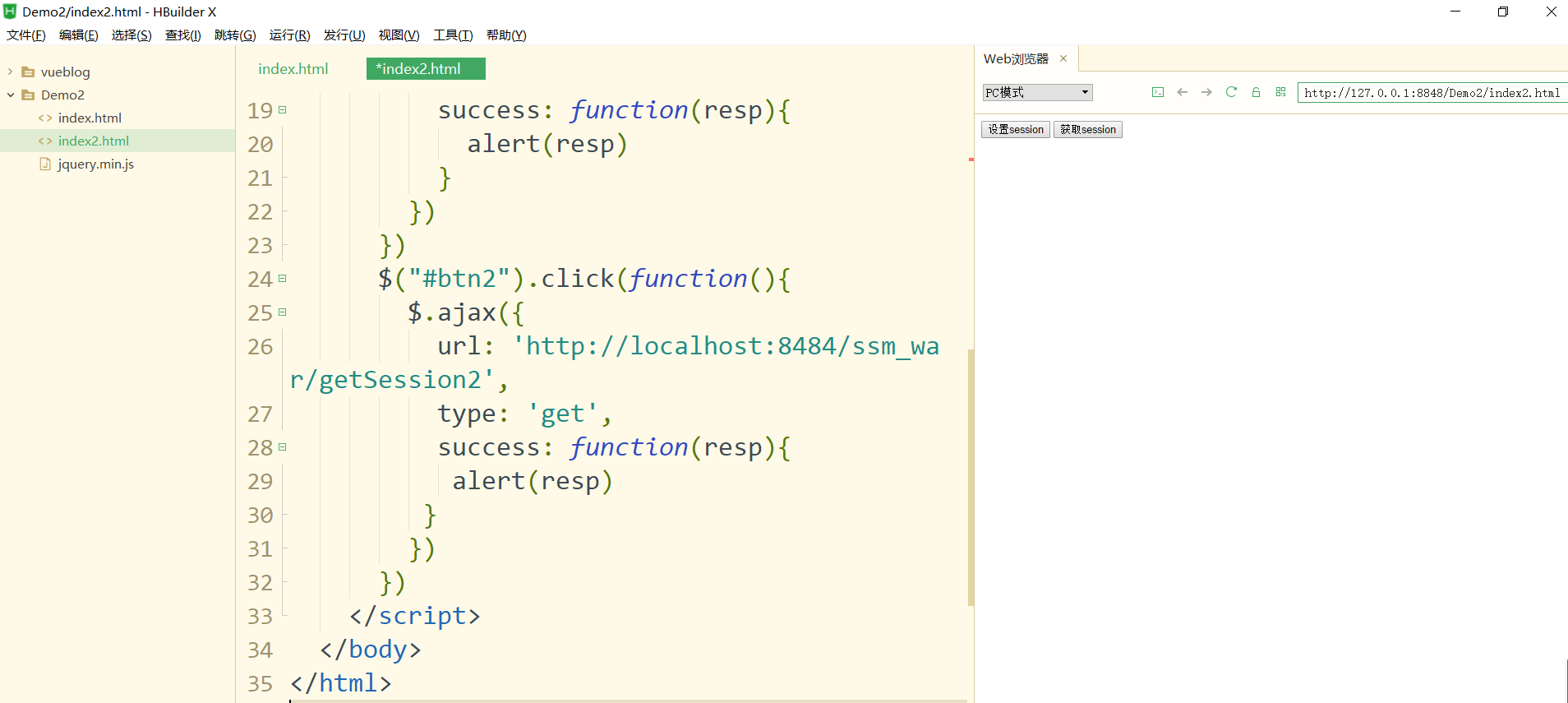
Task: Close the Web浏览器 panel tab
Action: click(1063, 58)
